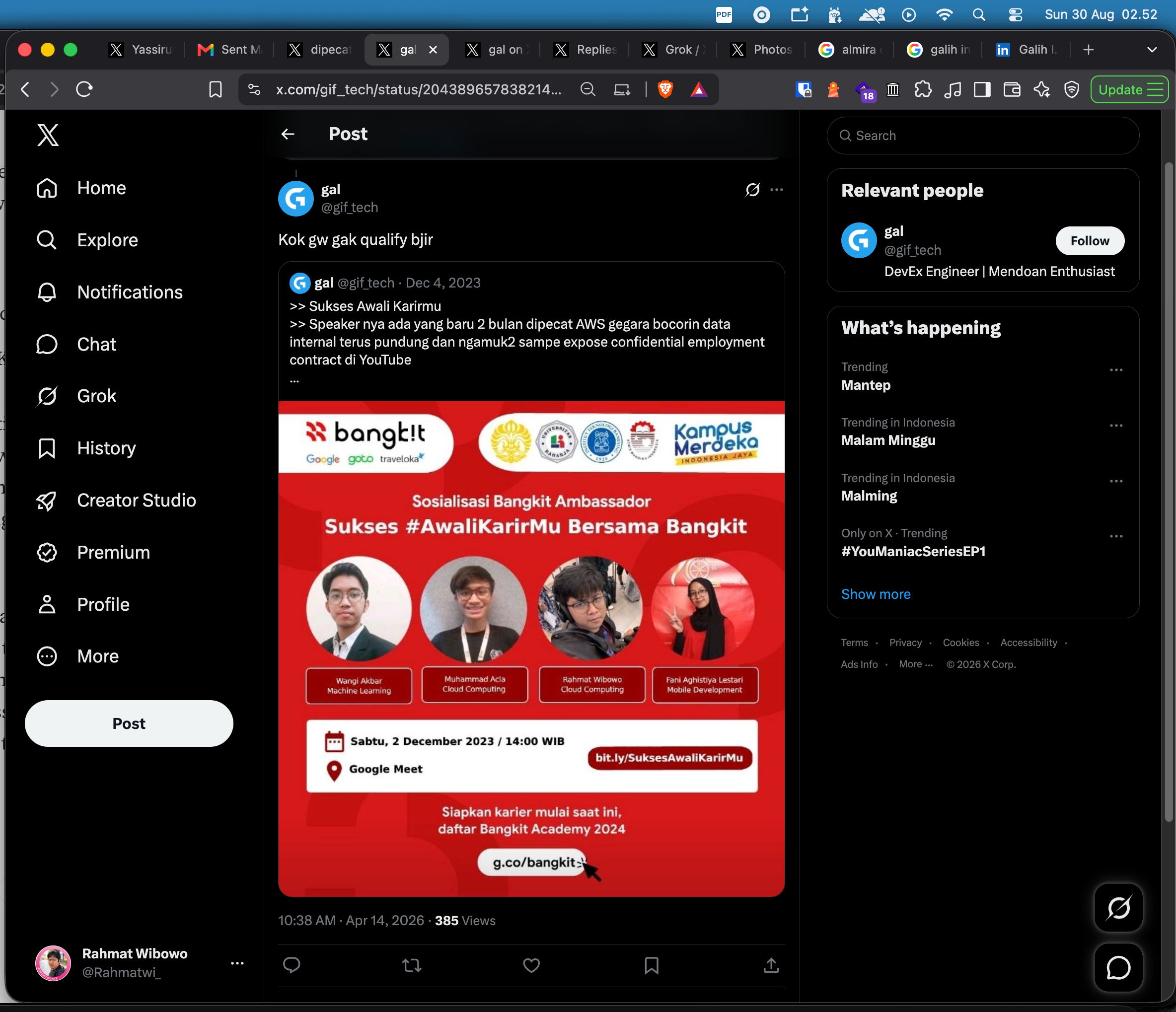
Task: Like the post with the heart icon
Action: [x=531, y=965]
